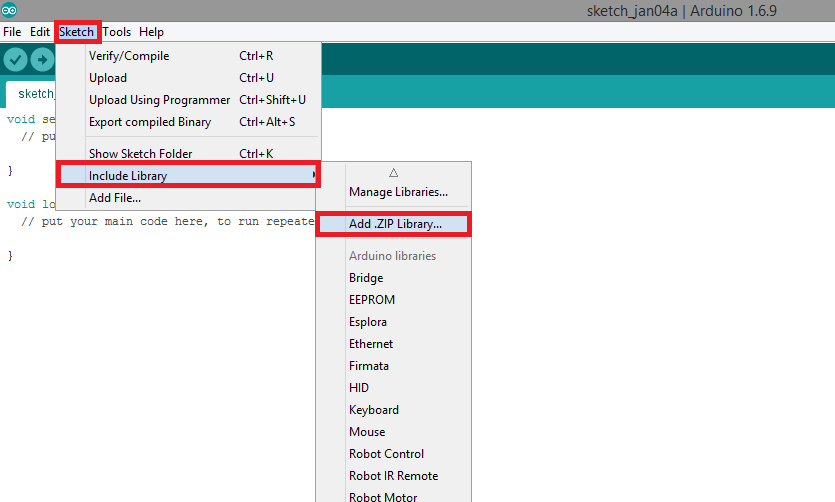The image size is (835, 502).
Task: Include the Robot Motor library
Action: 394,496
